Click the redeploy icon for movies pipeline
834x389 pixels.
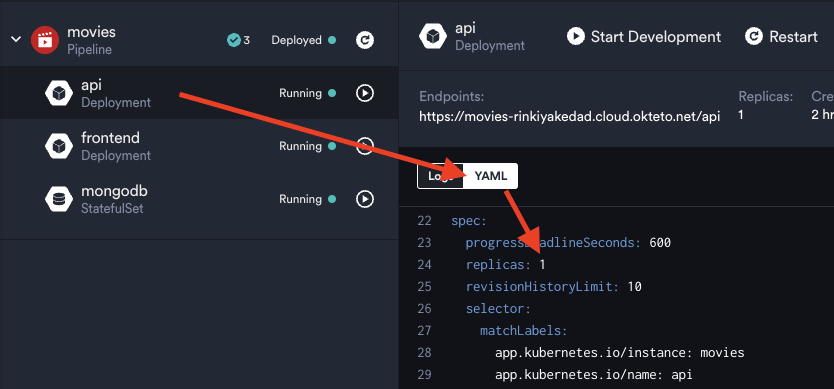[365, 40]
